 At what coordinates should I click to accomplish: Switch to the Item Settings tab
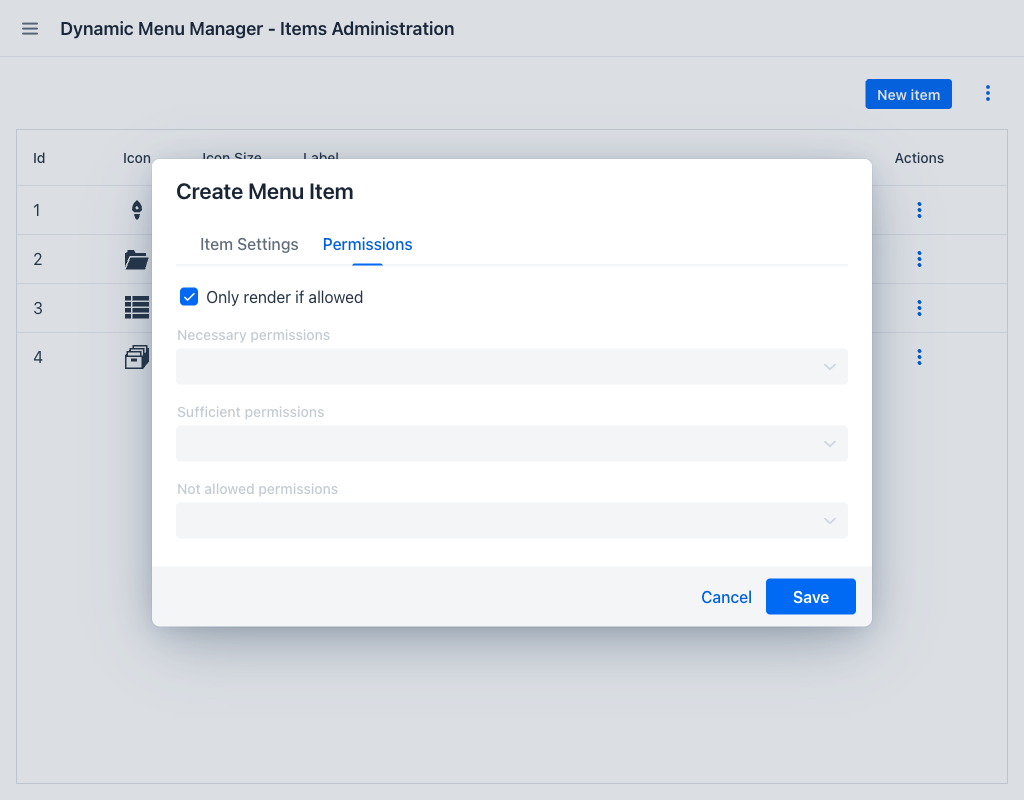point(249,244)
